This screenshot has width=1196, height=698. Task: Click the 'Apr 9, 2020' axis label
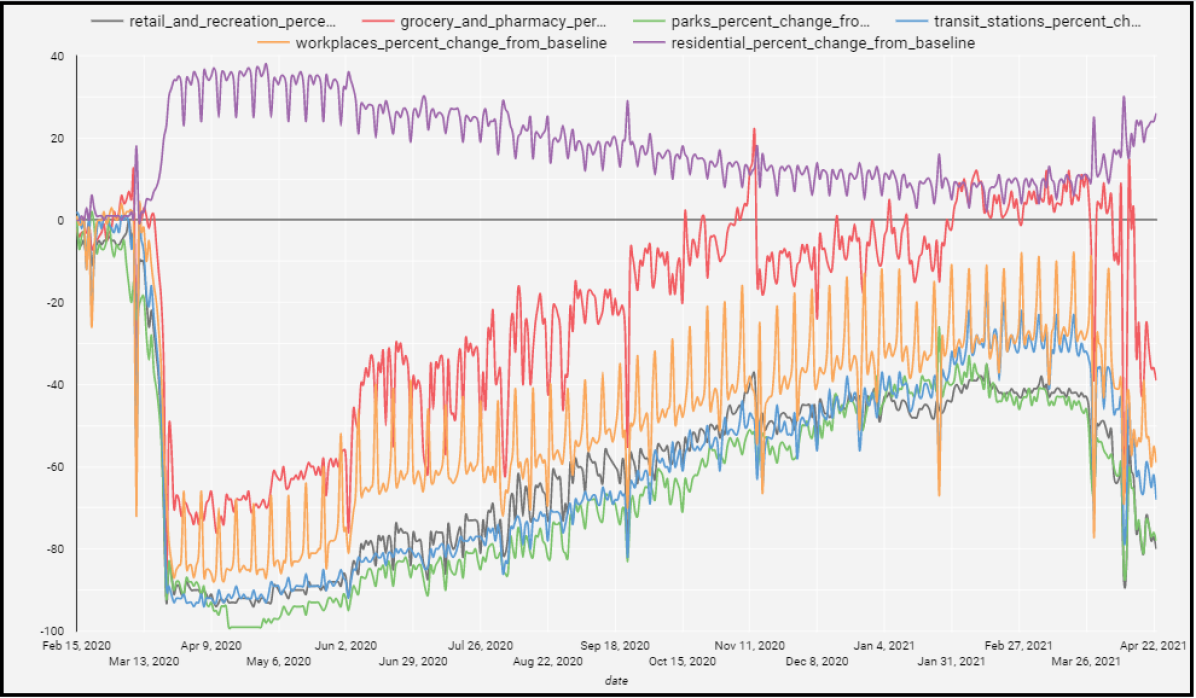click(211, 645)
